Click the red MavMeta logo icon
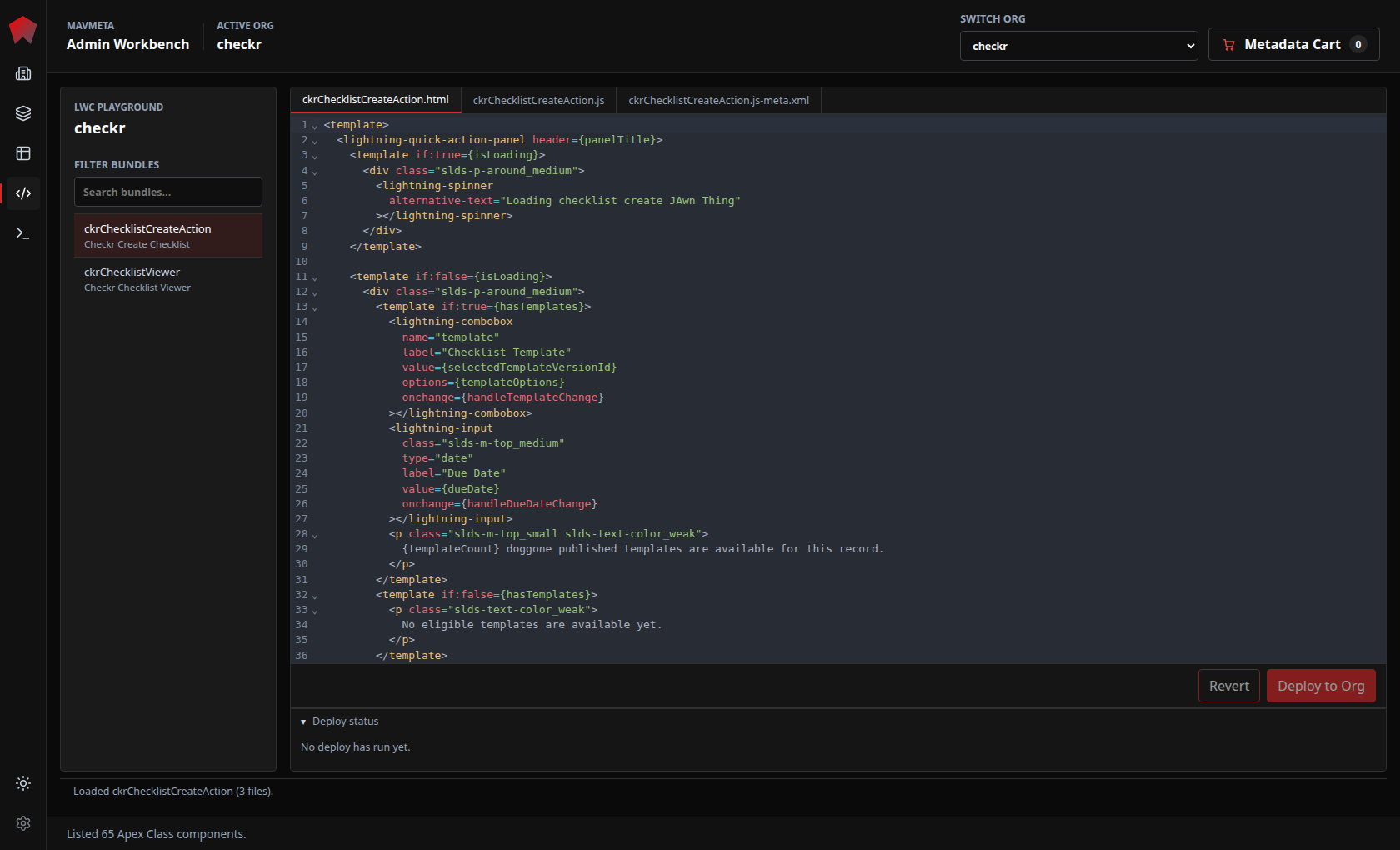Screen dimensions: 1400x850 point(22,30)
